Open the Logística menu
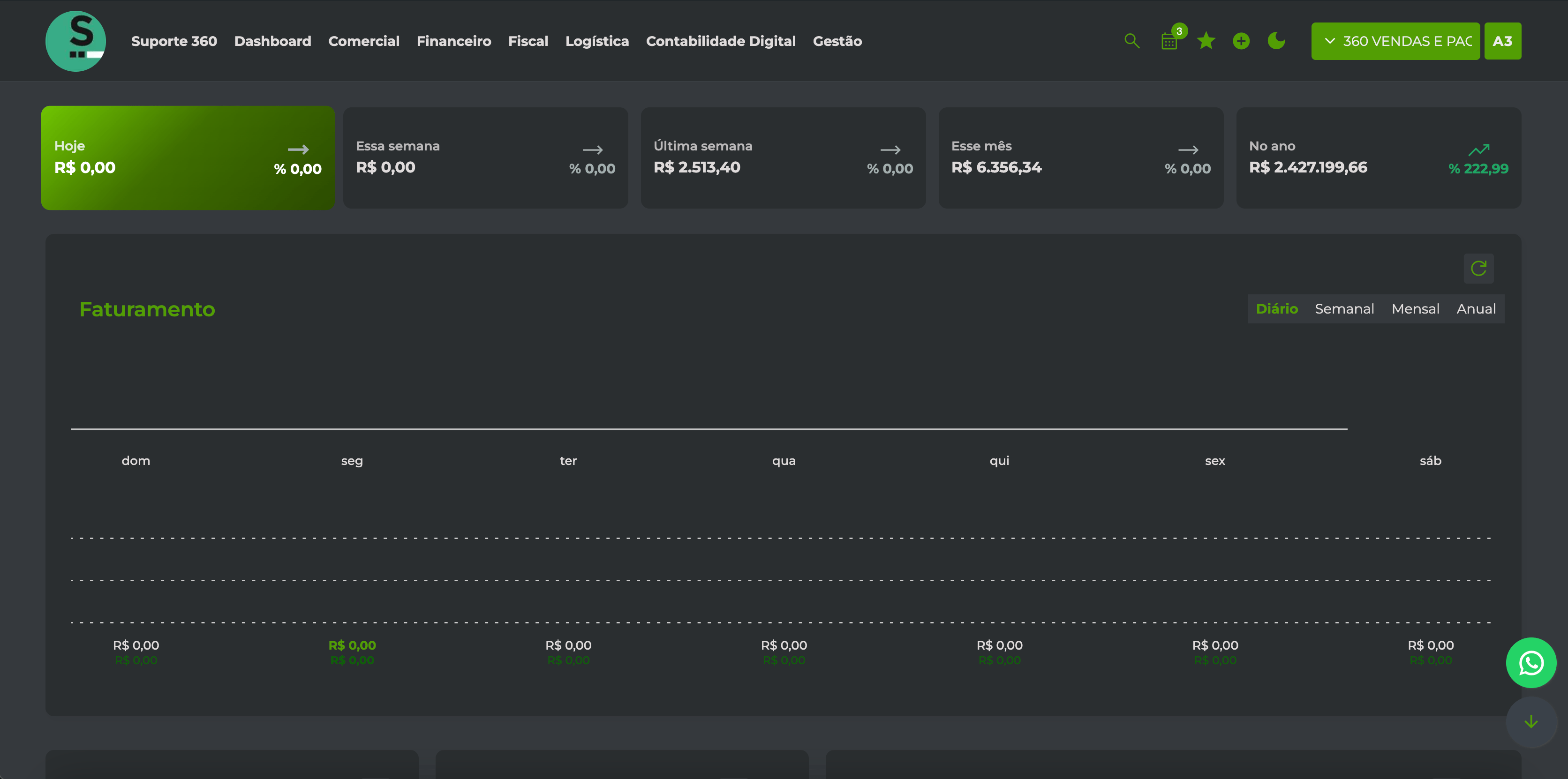This screenshot has width=1568, height=779. 597,41
